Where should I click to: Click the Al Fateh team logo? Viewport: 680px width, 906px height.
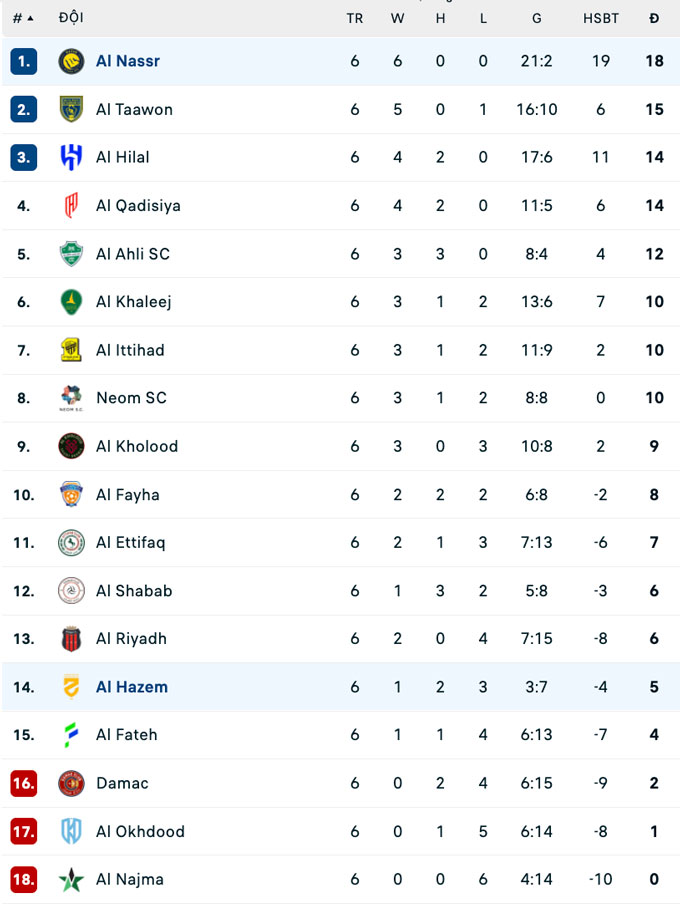coord(71,735)
